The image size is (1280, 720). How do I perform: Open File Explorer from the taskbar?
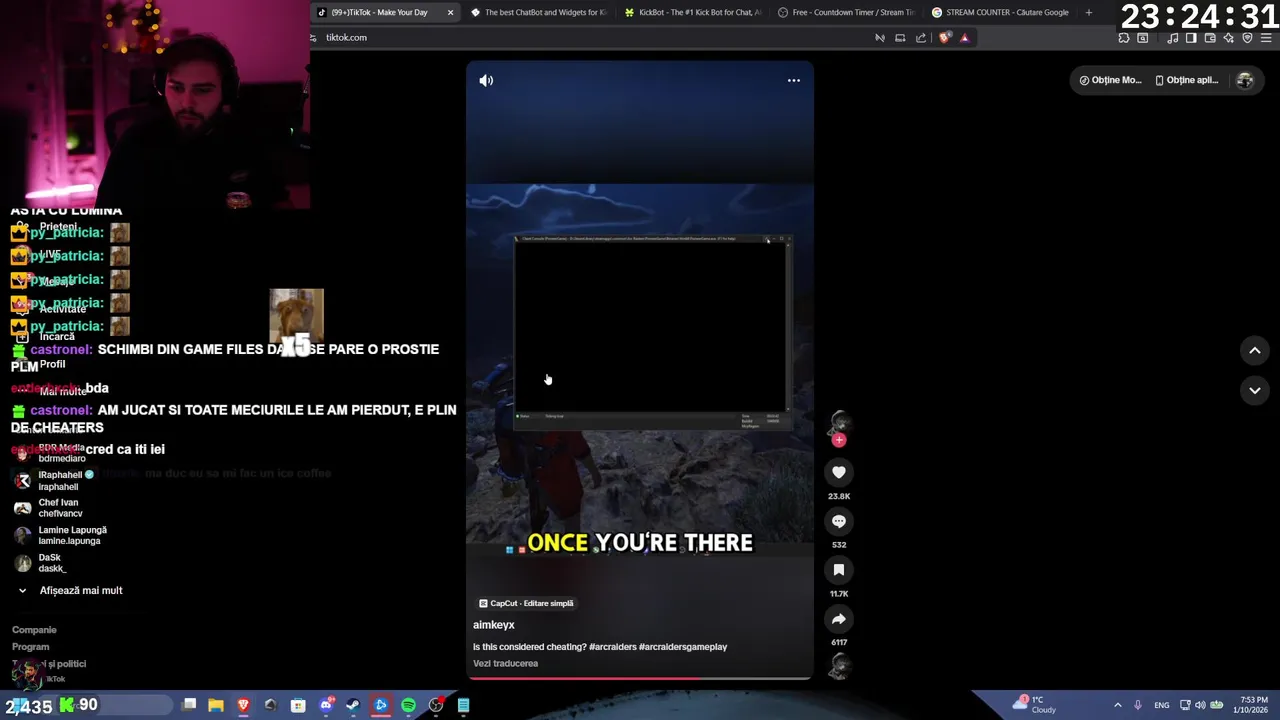click(216, 706)
